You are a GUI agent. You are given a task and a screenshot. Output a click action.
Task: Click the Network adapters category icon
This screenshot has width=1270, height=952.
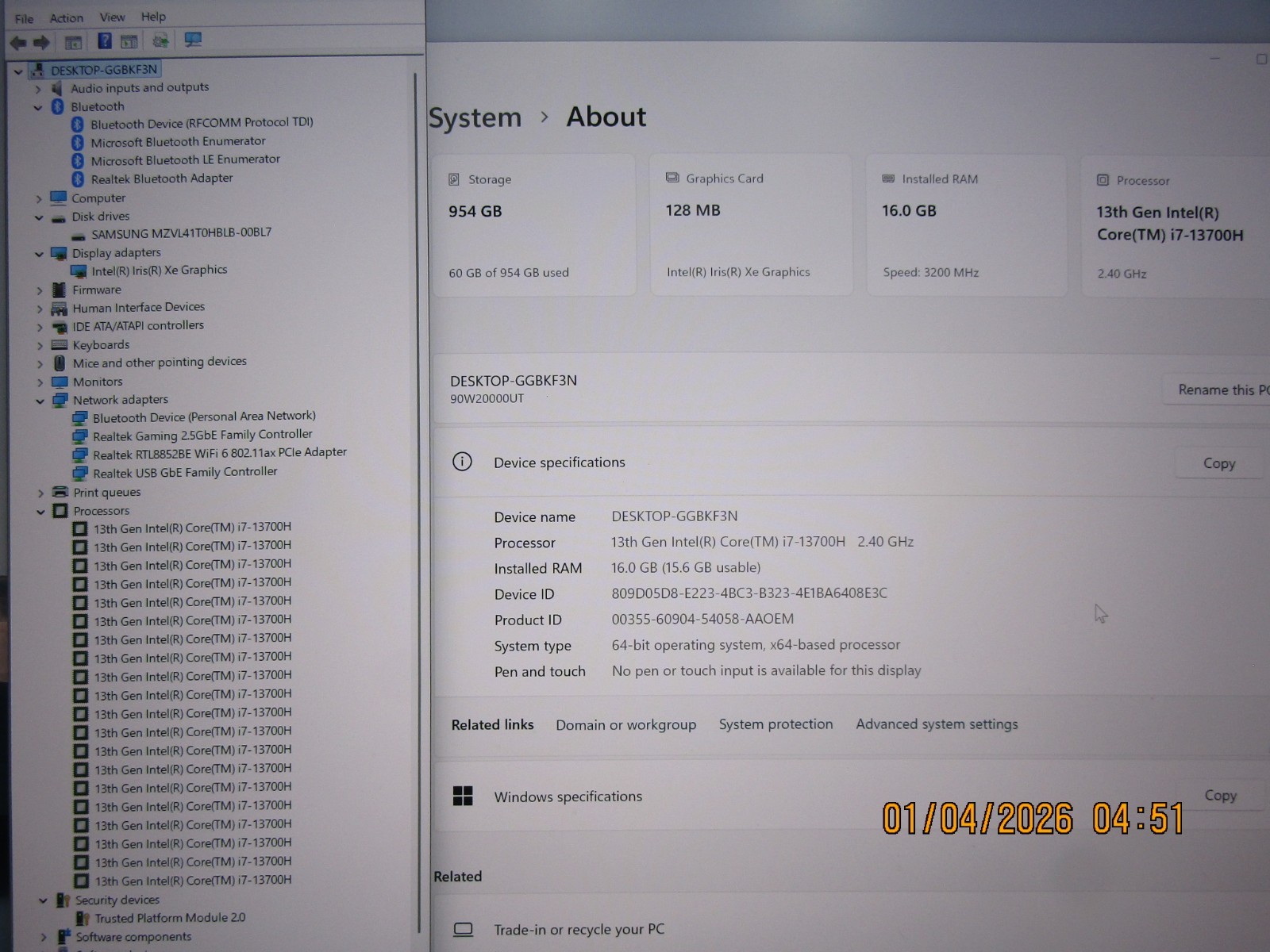pyautogui.click(x=60, y=401)
